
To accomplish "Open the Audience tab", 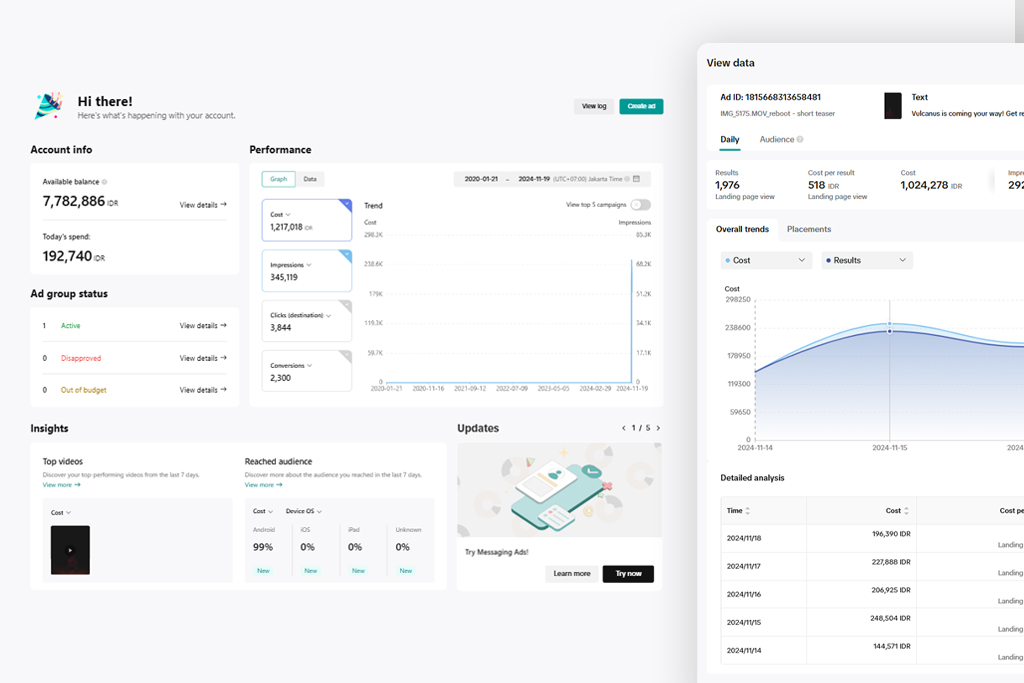I will [x=777, y=140].
